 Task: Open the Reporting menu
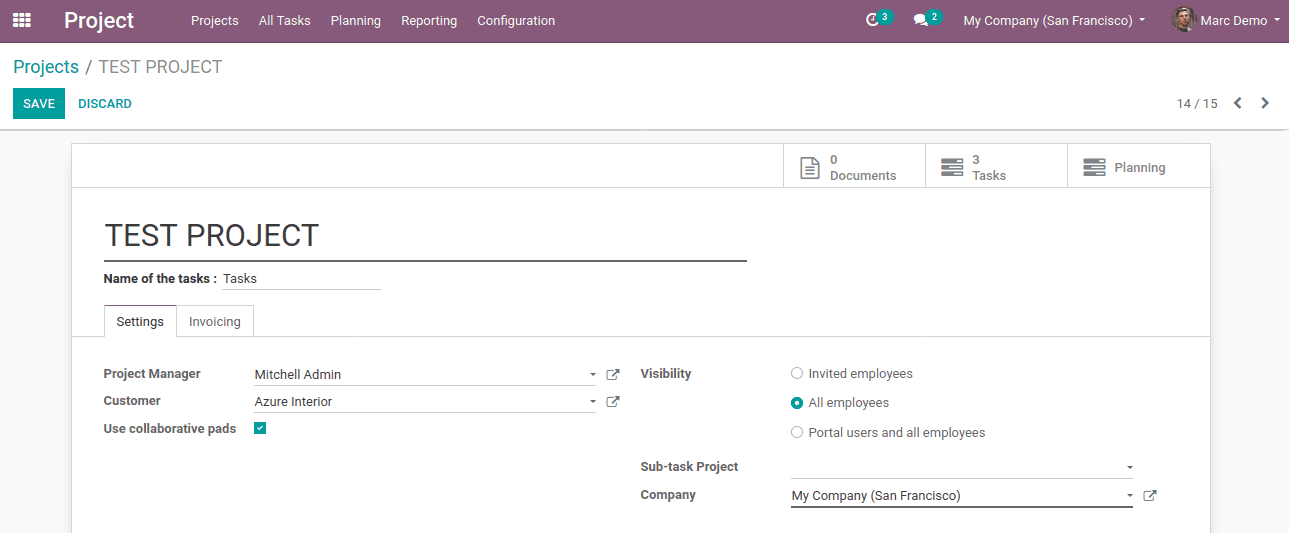[x=429, y=20]
